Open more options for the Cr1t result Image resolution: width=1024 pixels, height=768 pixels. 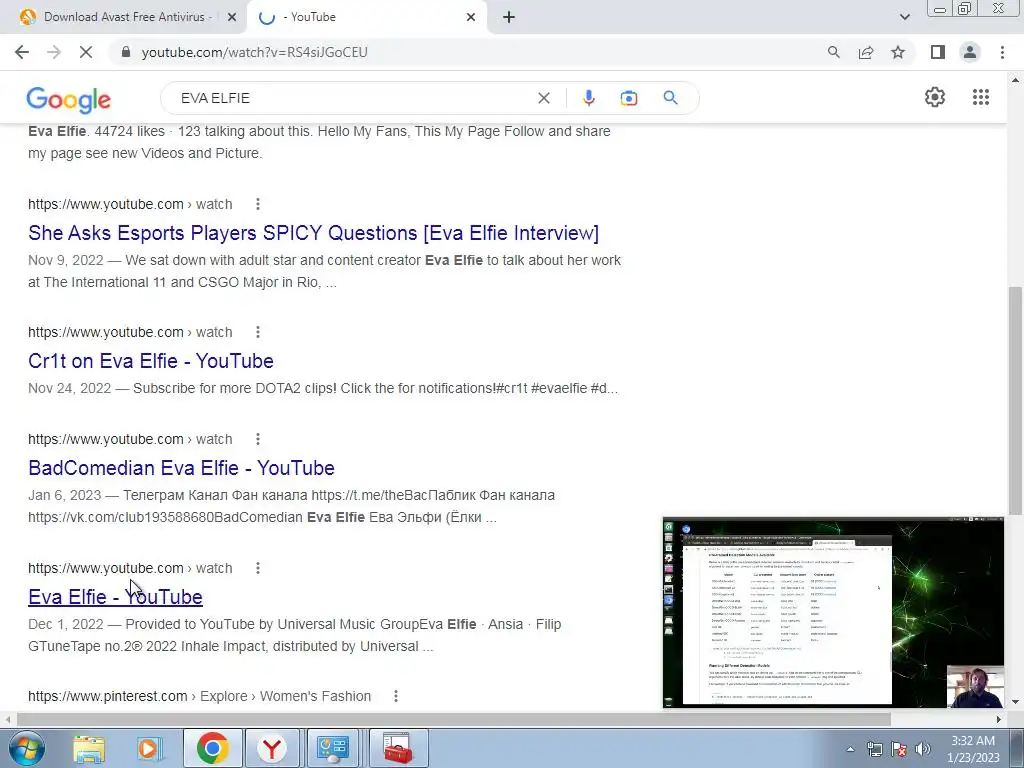point(258,332)
